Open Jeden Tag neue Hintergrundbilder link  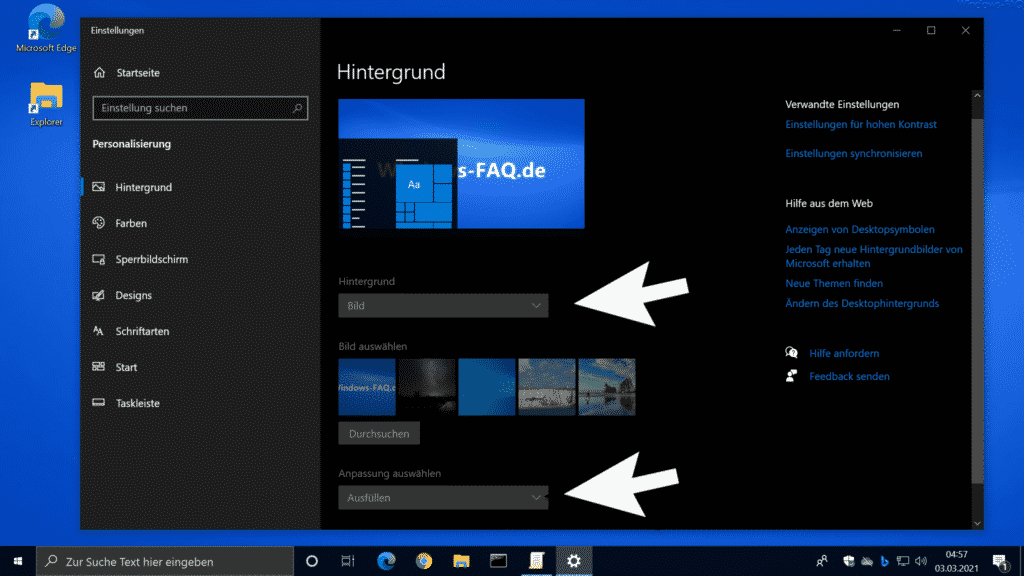[874, 256]
